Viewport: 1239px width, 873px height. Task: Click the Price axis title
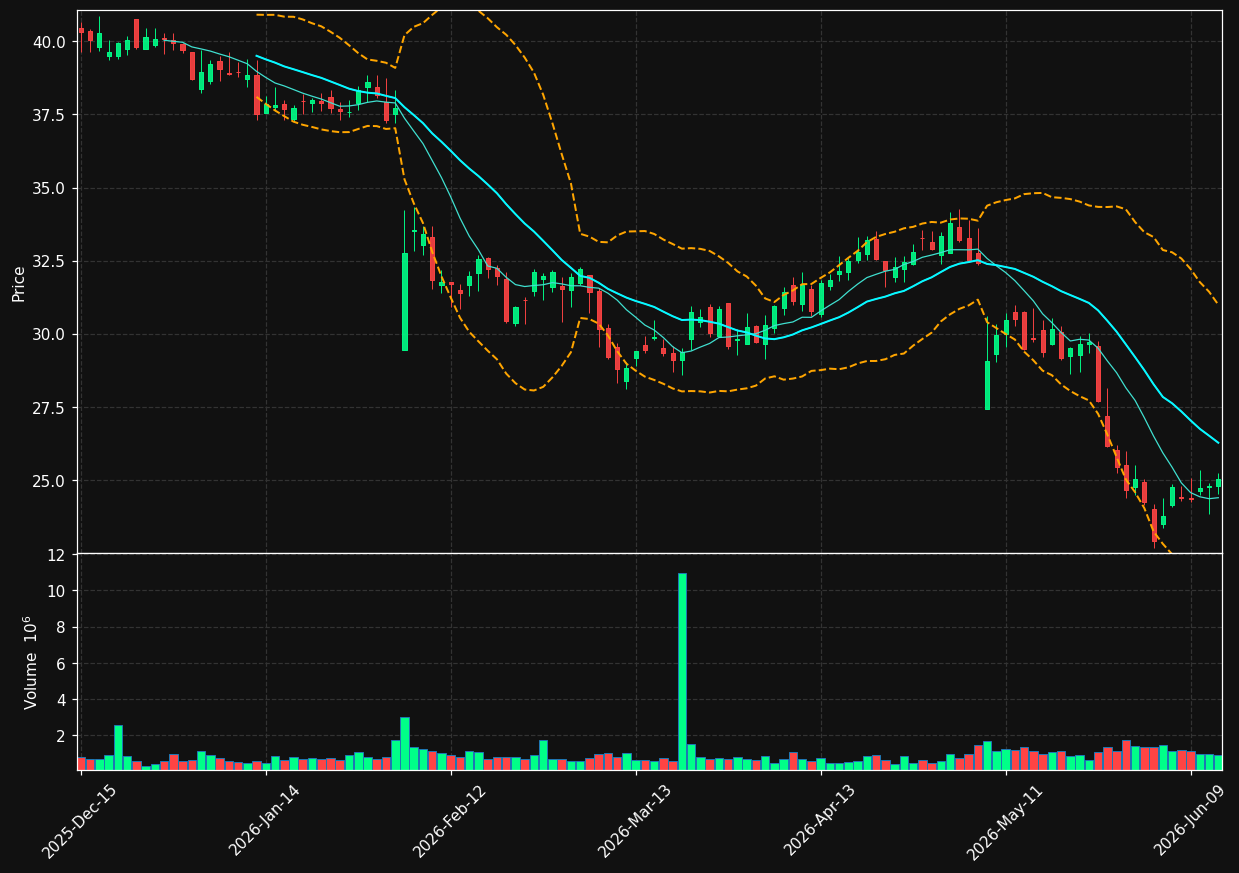(x=19, y=283)
